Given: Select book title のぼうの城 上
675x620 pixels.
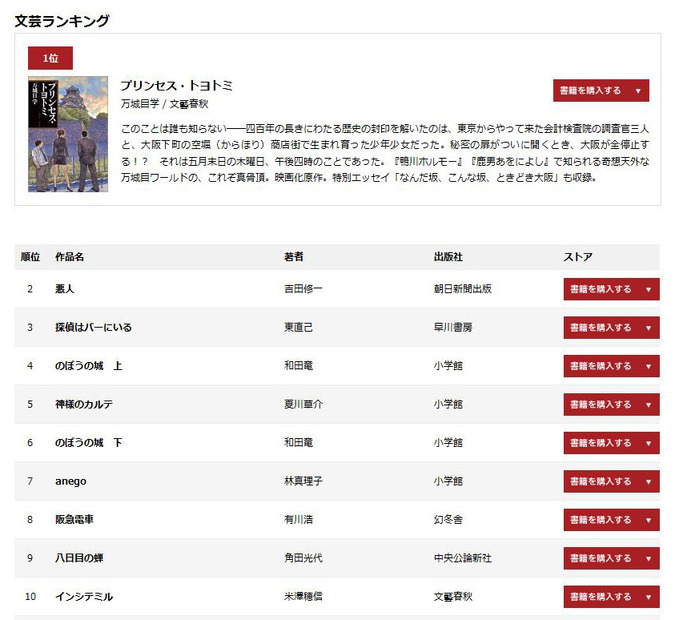Looking at the screenshot, I should pyautogui.click(x=89, y=366).
